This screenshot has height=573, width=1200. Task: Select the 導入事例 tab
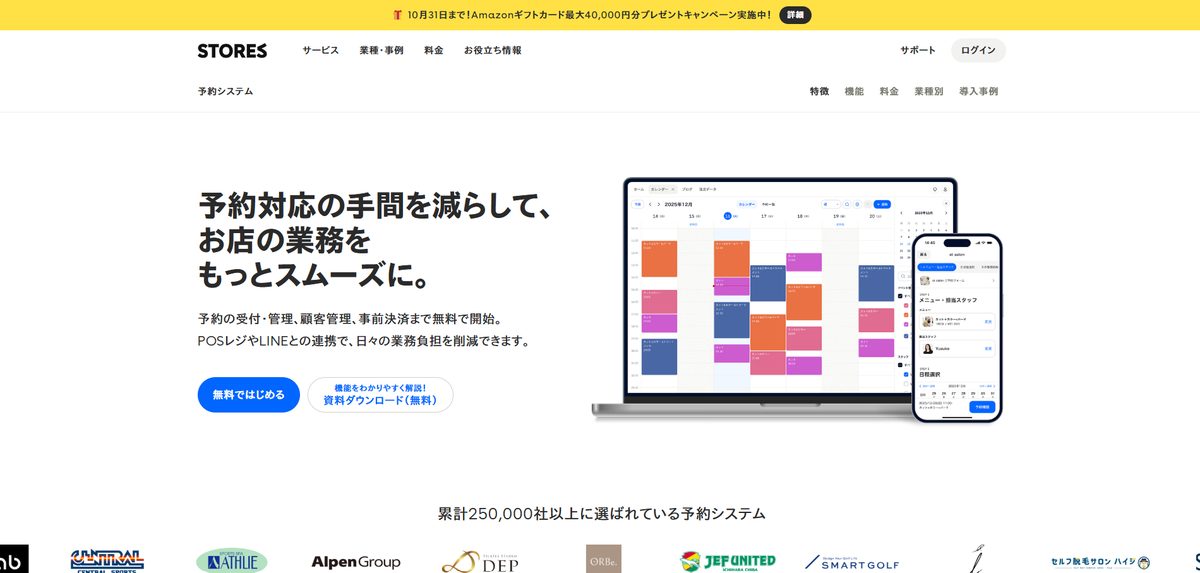[x=978, y=91]
